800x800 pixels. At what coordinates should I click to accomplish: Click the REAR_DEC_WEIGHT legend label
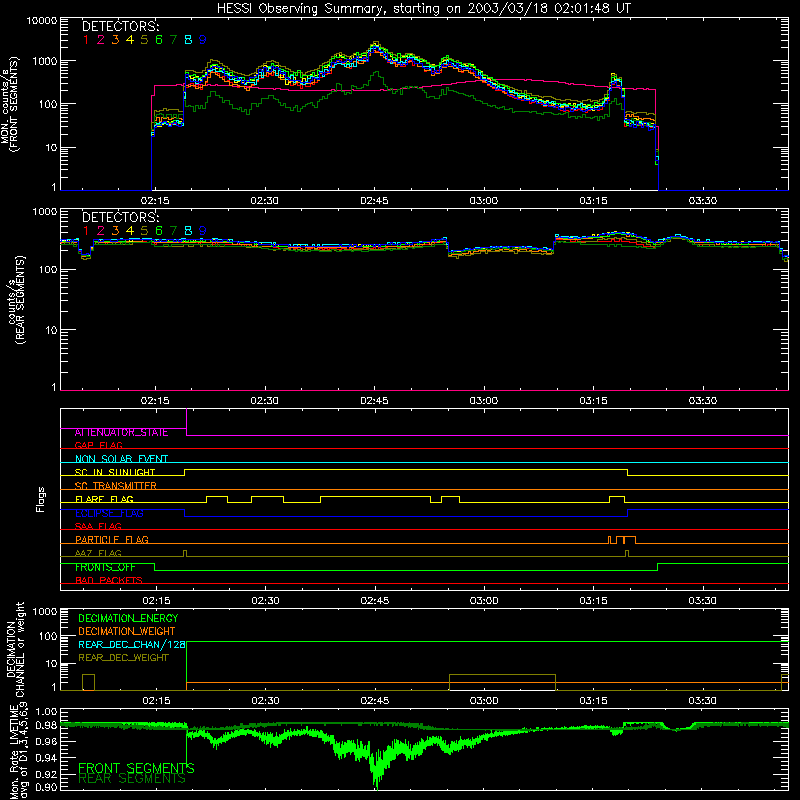123,658
